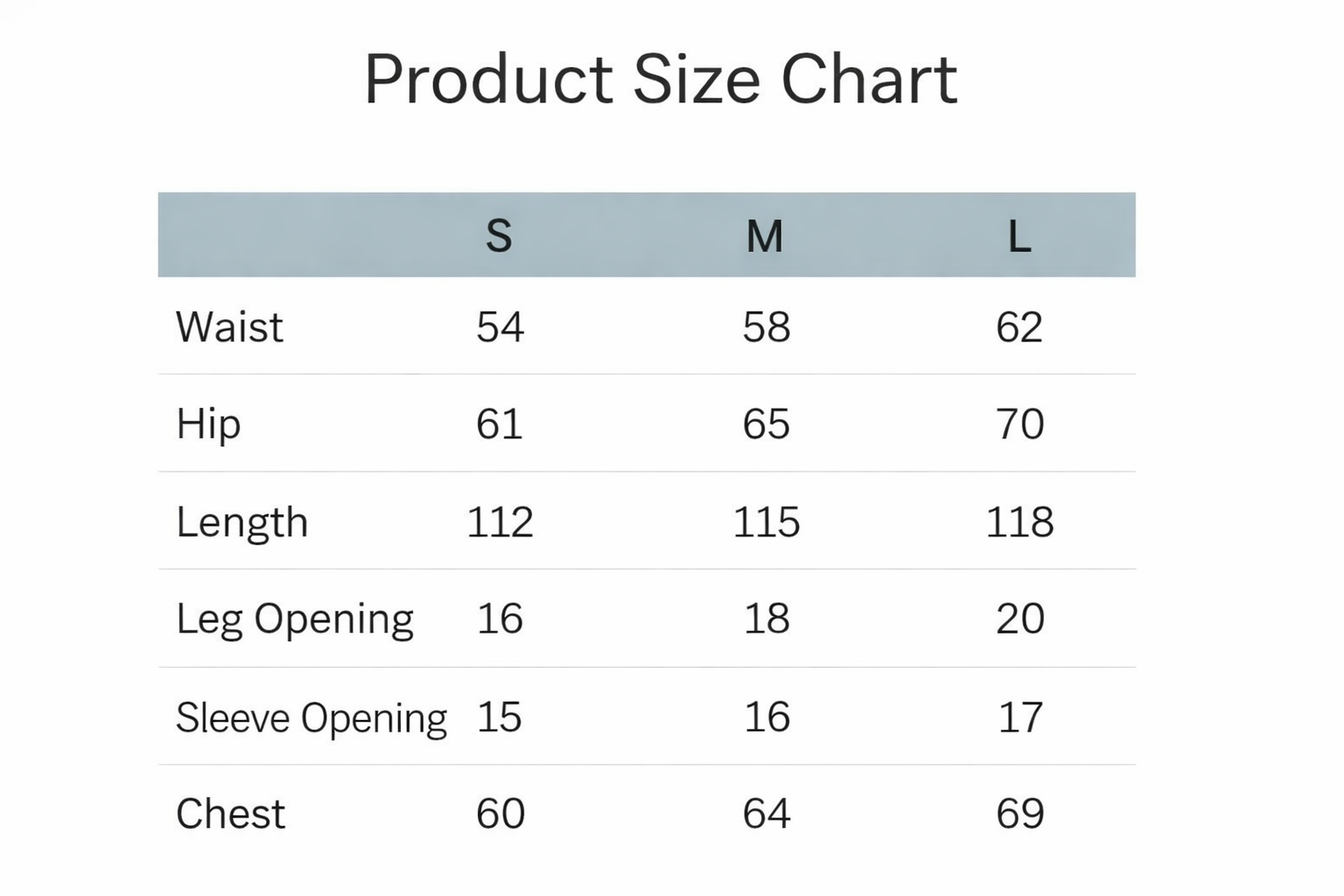The width and height of the screenshot is (1344, 896).
Task: Select the M size column header
Action: coord(765,235)
